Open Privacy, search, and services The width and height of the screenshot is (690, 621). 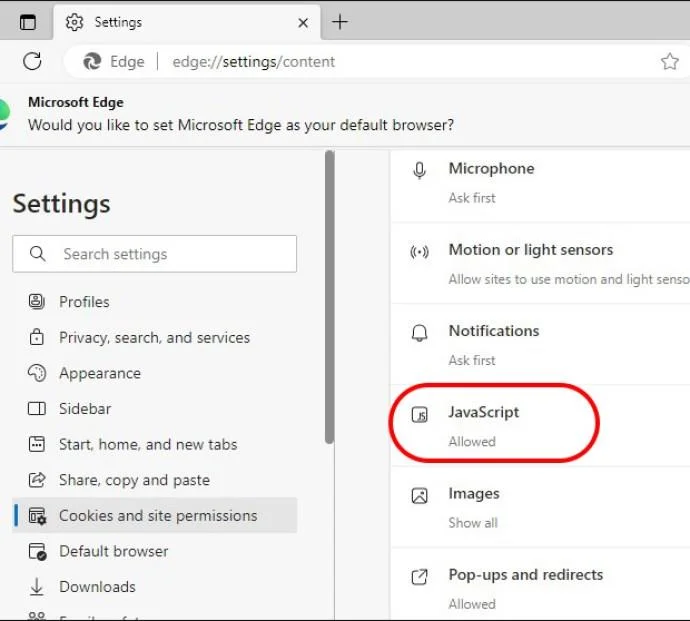(154, 338)
